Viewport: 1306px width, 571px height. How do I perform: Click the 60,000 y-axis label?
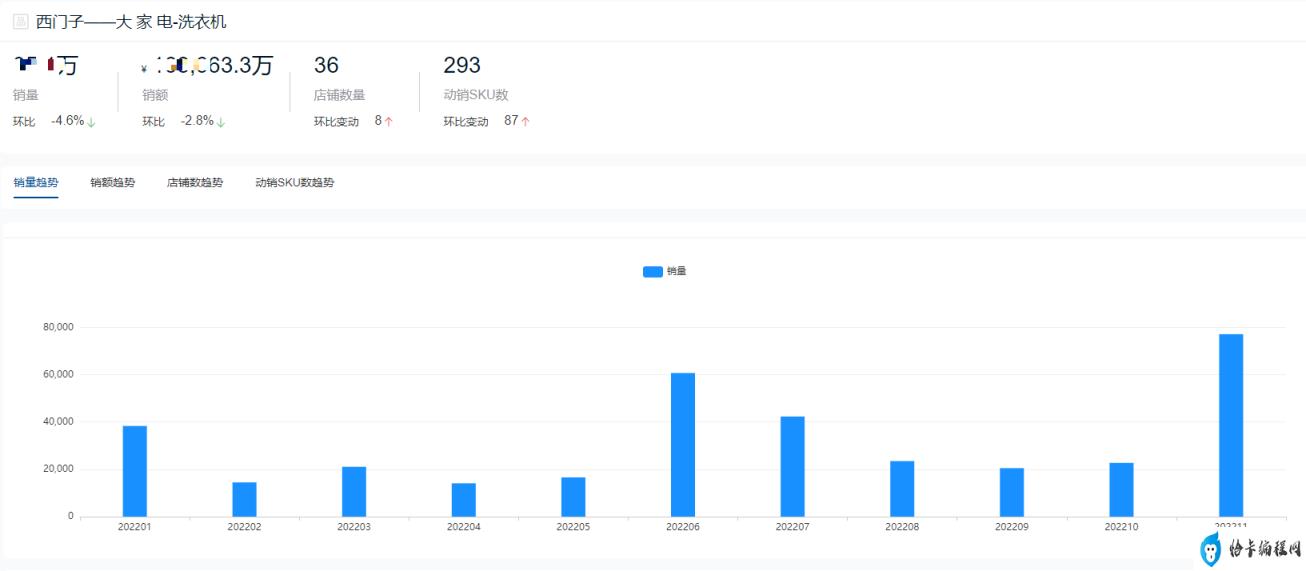point(57,374)
